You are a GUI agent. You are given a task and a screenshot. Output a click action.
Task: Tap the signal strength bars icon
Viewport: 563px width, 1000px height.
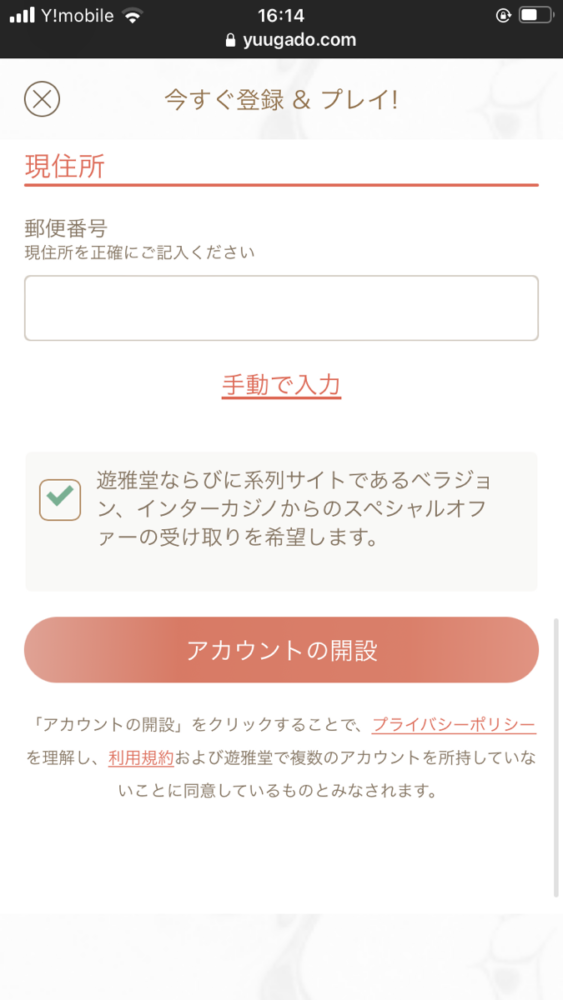click(22, 15)
